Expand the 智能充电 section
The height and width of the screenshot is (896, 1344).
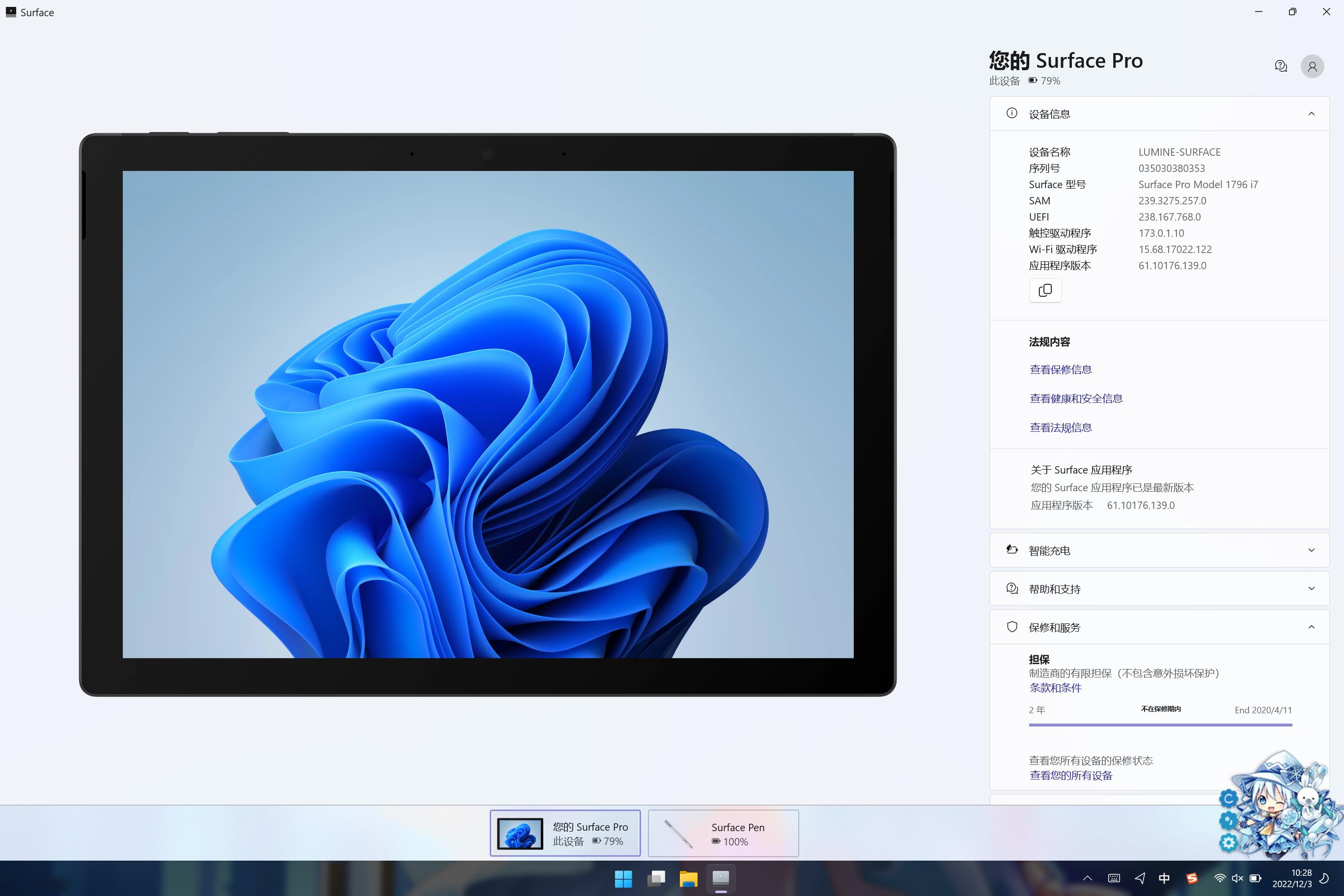point(1311,550)
